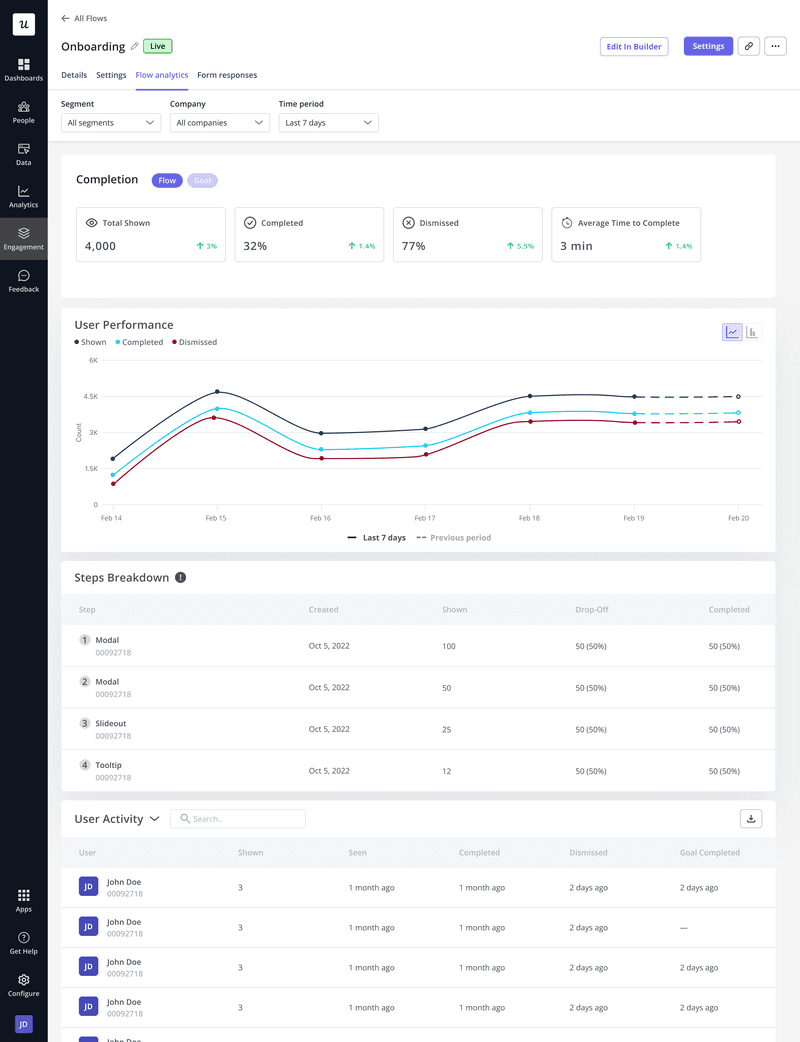Open the Steps Breakdown info tooltip
This screenshot has width=800, height=1042.
click(180, 577)
